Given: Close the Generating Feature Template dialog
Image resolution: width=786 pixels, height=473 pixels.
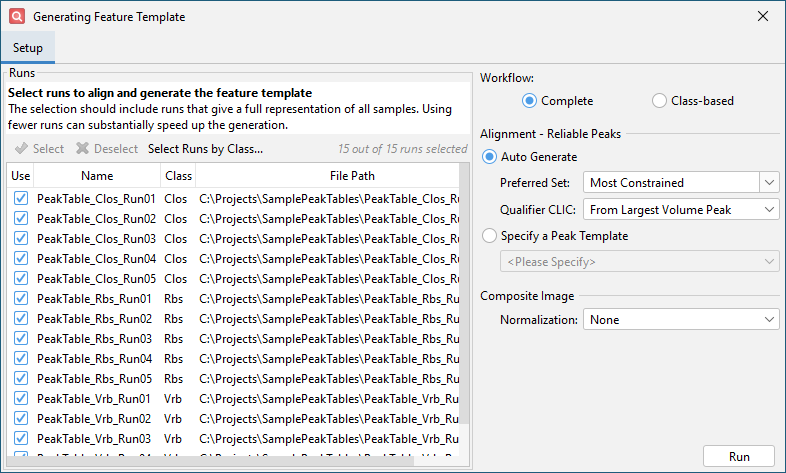Looking at the screenshot, I should [x=763, y=17].
